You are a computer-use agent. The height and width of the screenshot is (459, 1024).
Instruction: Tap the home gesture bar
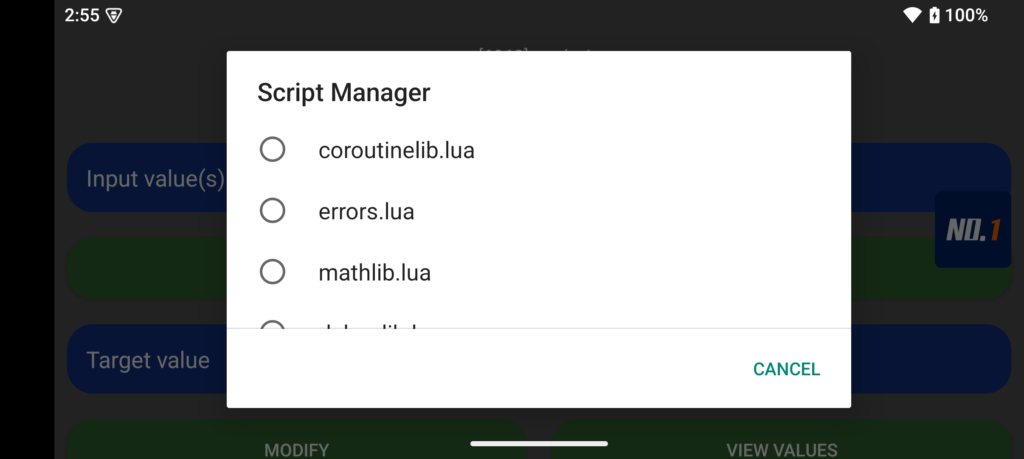[539, 442]
